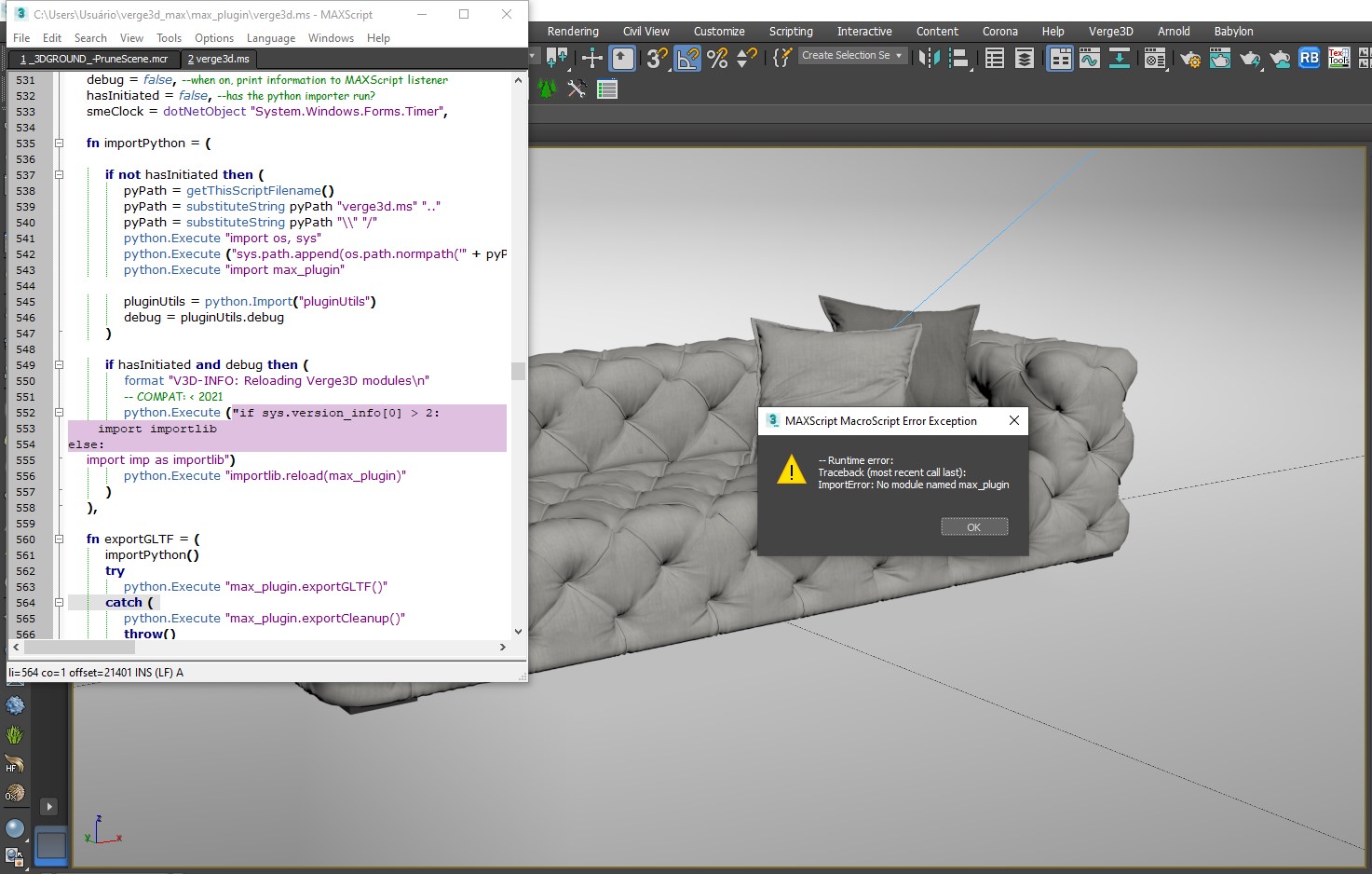Toggle the Scene Explorer icon
The image size is (1372, 874).
tap(995, 58)
